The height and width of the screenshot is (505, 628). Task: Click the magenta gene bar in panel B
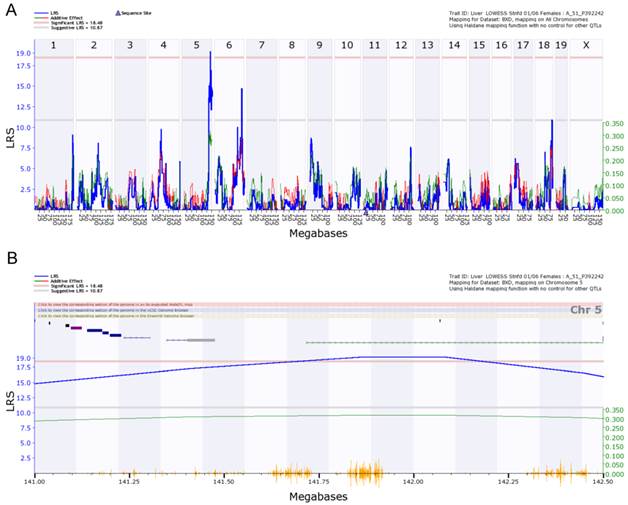pyautogui.click(x=76, y=327)
